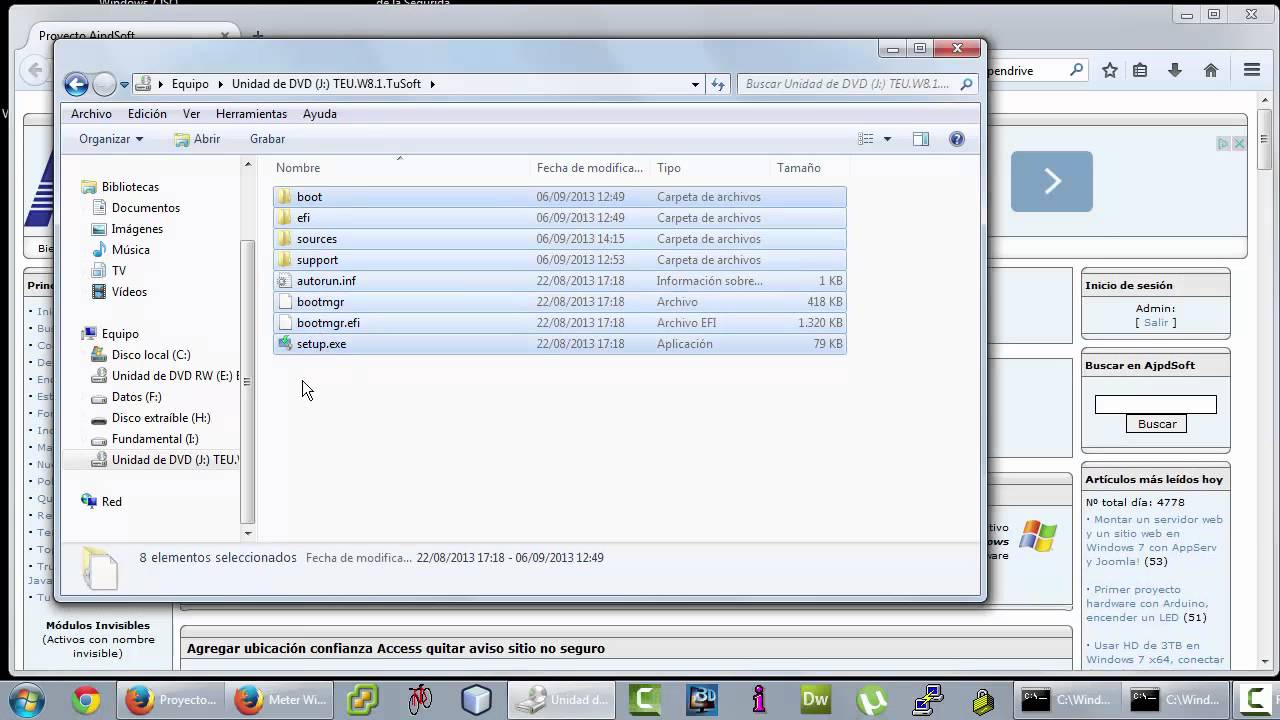Open the Ver menu
Image resolution: width=1280 pixels, height=720 pixels.
[x=191, y=114]
